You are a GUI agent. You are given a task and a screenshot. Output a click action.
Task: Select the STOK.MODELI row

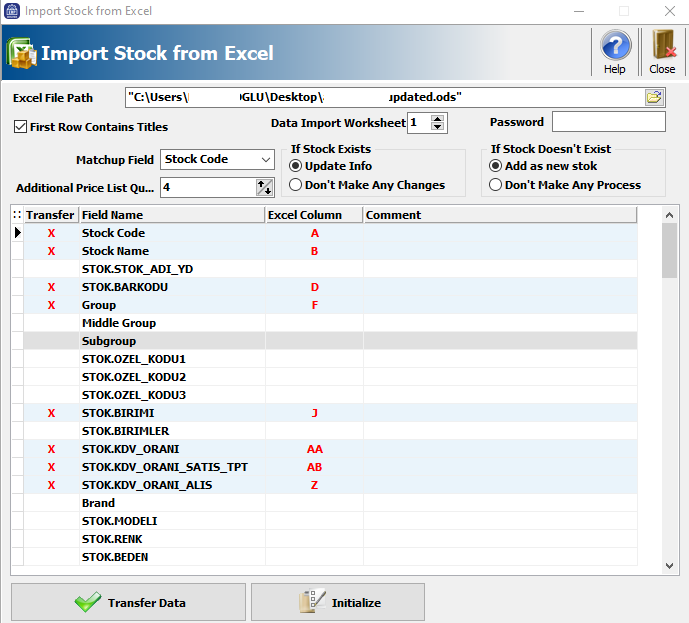click(x=330, y=521)
